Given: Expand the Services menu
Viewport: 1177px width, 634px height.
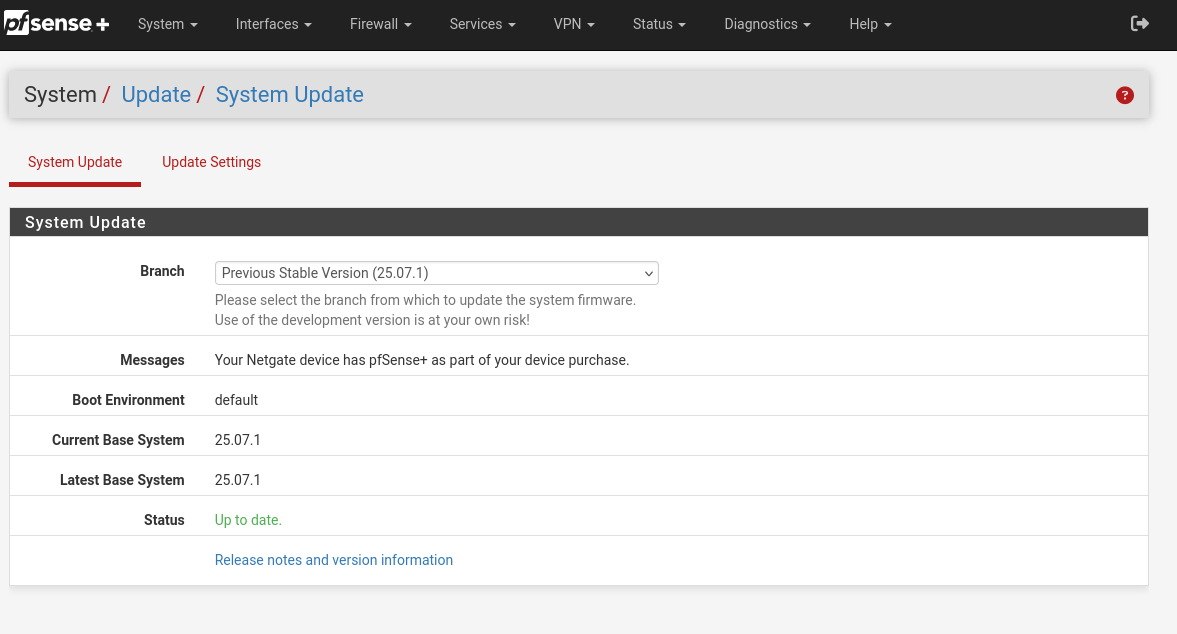Looking at the screenshot, I should point(482,24).
